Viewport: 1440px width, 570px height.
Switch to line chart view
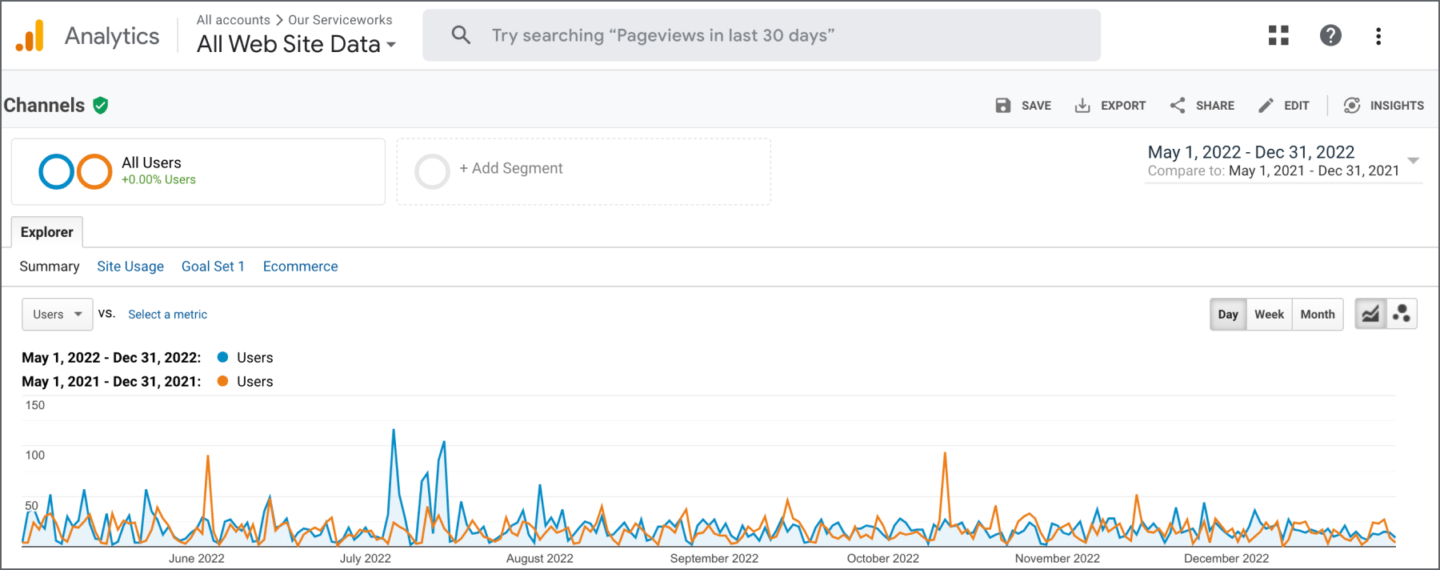[x=1370, y=314]
